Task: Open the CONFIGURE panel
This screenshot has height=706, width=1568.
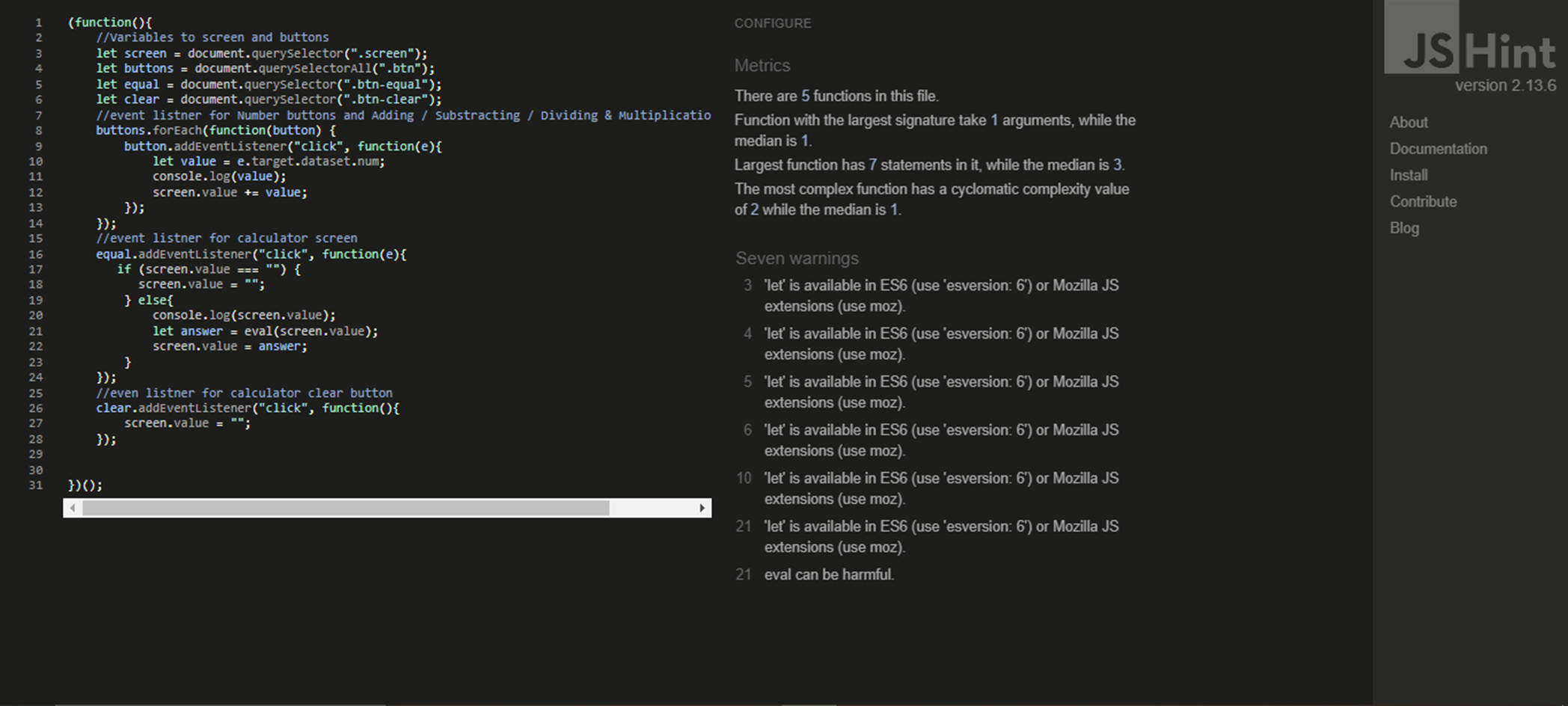Action: 773,23
